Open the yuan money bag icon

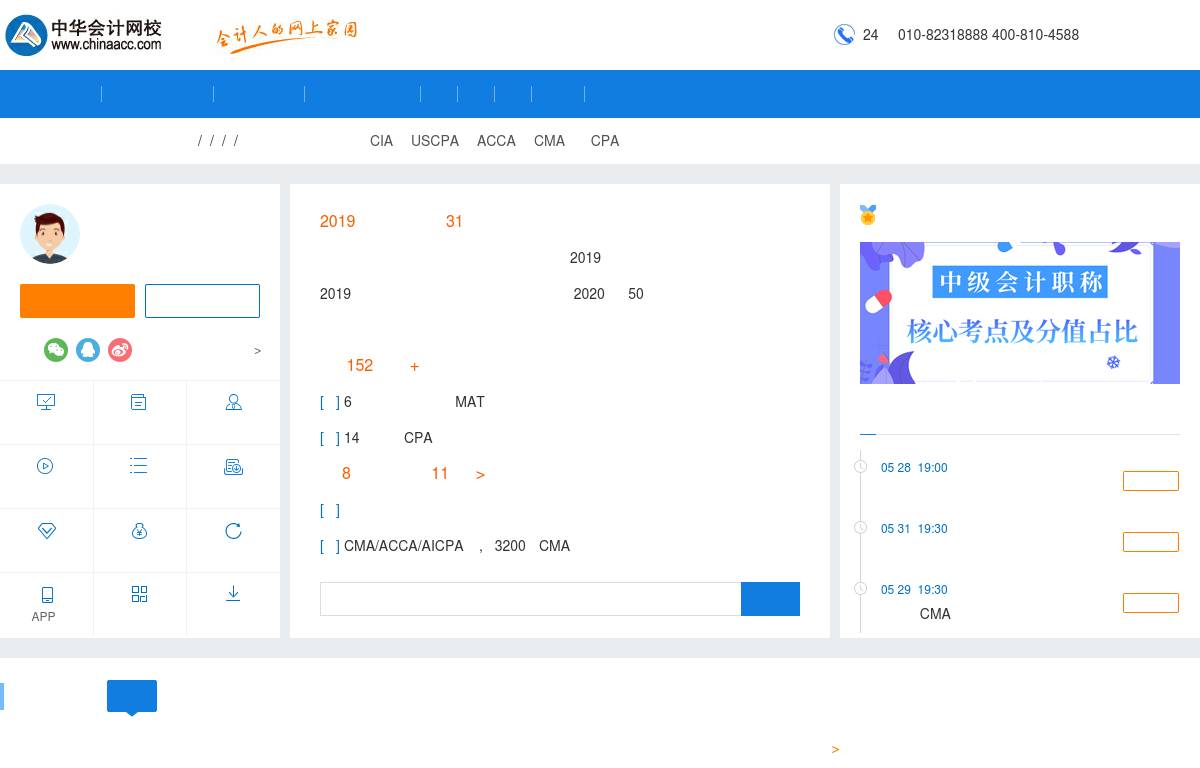pos(140,531)
